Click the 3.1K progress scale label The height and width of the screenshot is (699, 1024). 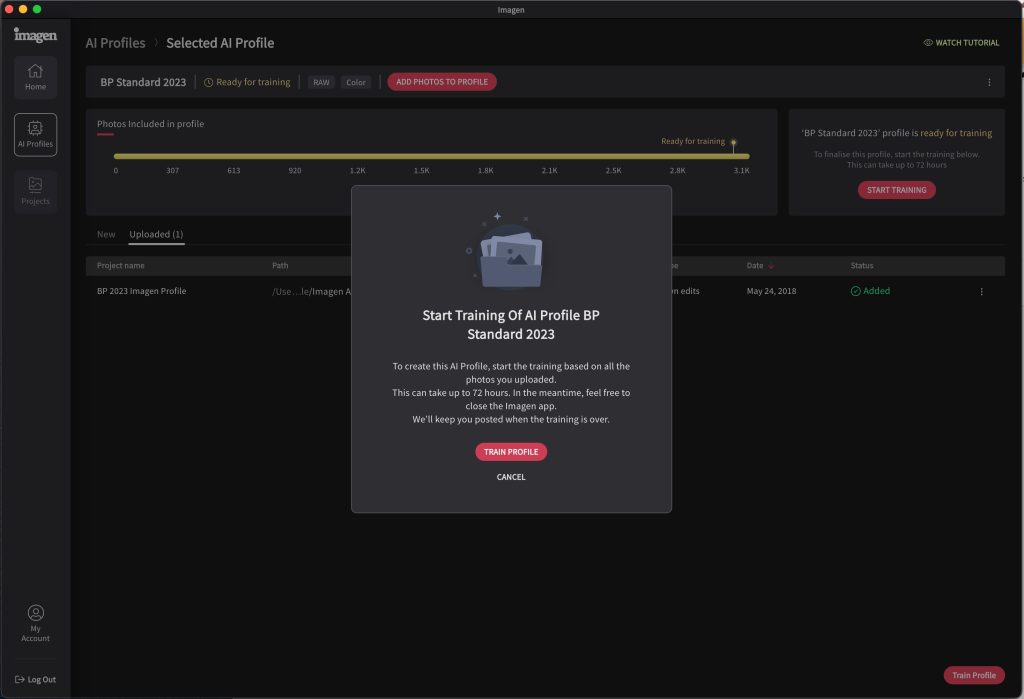pyautogui.click(x=742, y=171)
